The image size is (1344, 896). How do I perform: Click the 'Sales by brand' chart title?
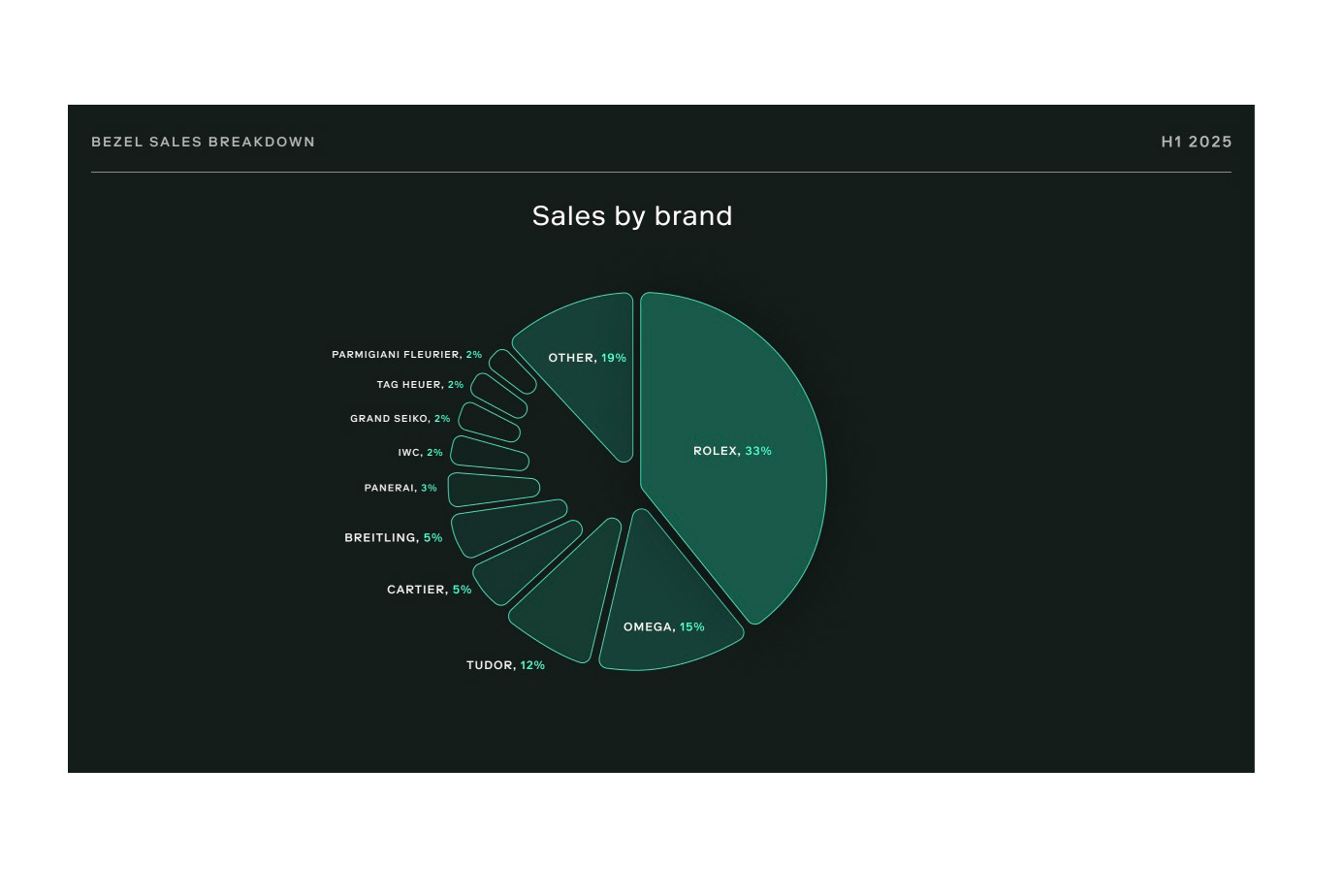[x=632, y=215]
